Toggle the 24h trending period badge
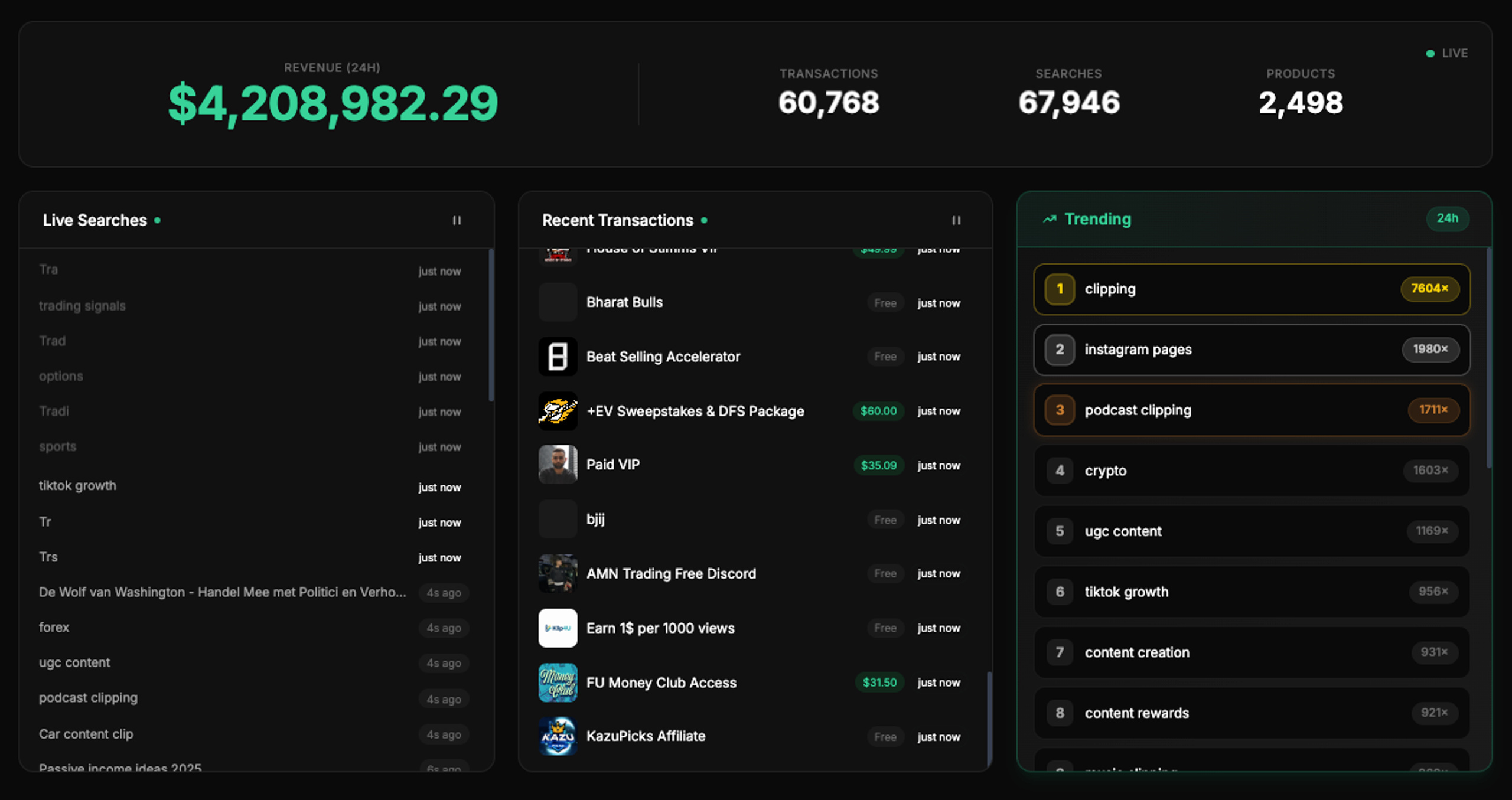 pyautogui.click(x=1448, y=218)
